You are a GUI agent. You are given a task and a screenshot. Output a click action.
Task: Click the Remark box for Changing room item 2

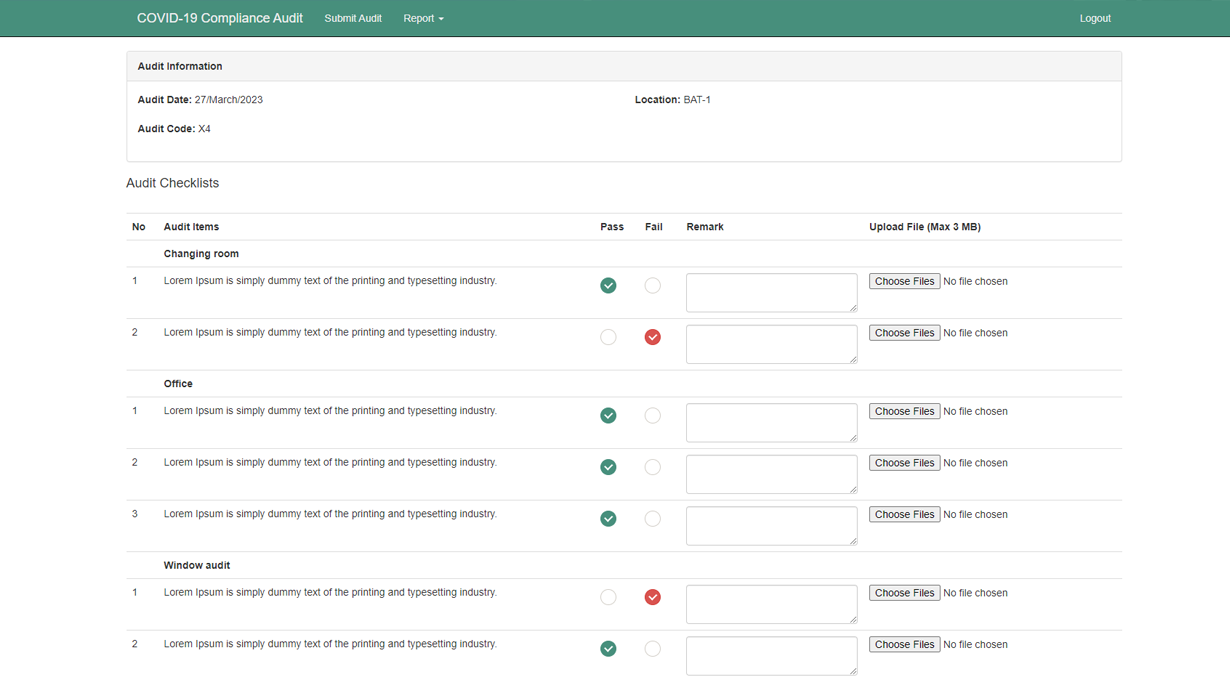(771, 344)
